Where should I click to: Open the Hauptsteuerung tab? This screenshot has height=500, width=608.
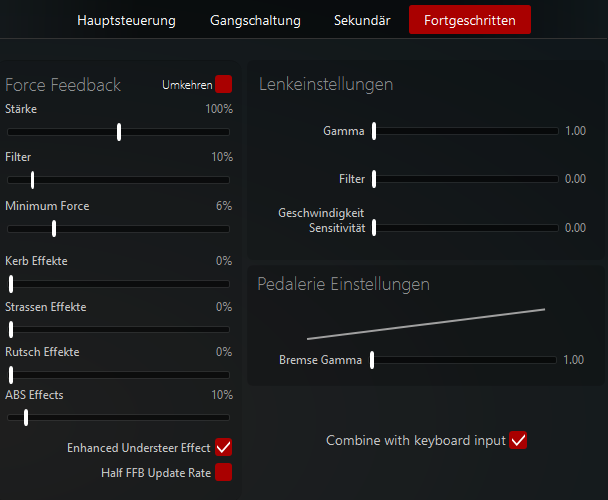coord(126,20)
